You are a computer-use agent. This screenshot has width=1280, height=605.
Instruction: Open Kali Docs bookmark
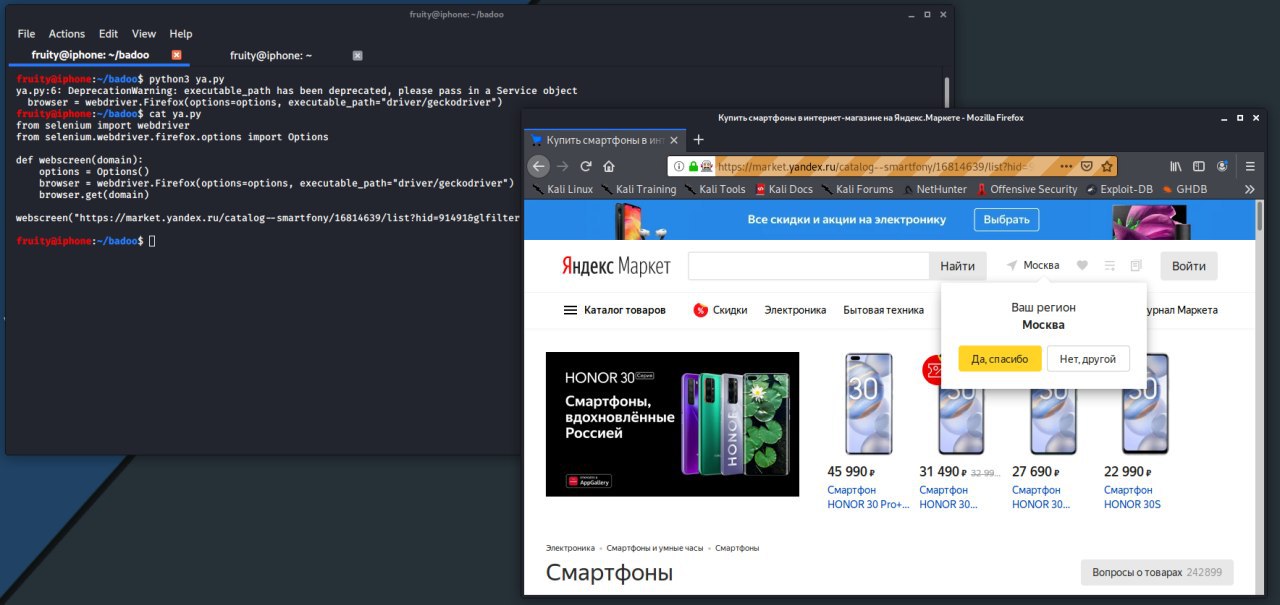(x=784, y=189)
